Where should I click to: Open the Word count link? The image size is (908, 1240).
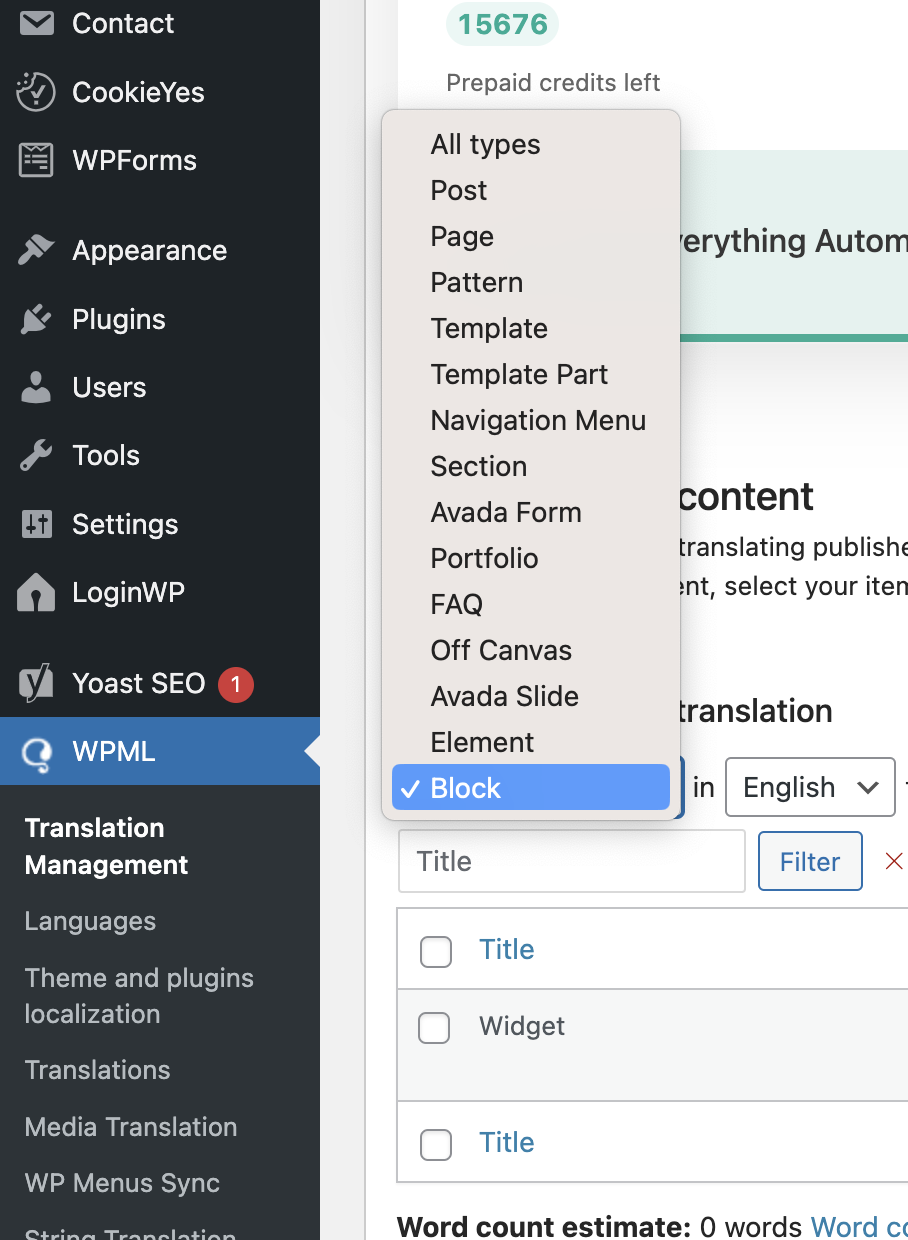pos(859,1226)
